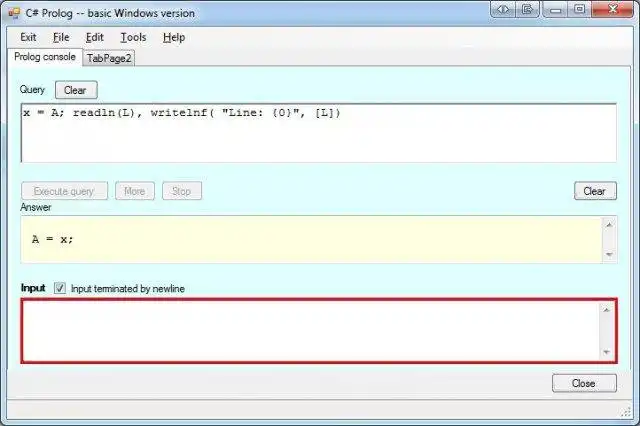The height and width of the screenshot is (426, 640).
Task: Click the Close button at bottom right
Action: [584, 383]
